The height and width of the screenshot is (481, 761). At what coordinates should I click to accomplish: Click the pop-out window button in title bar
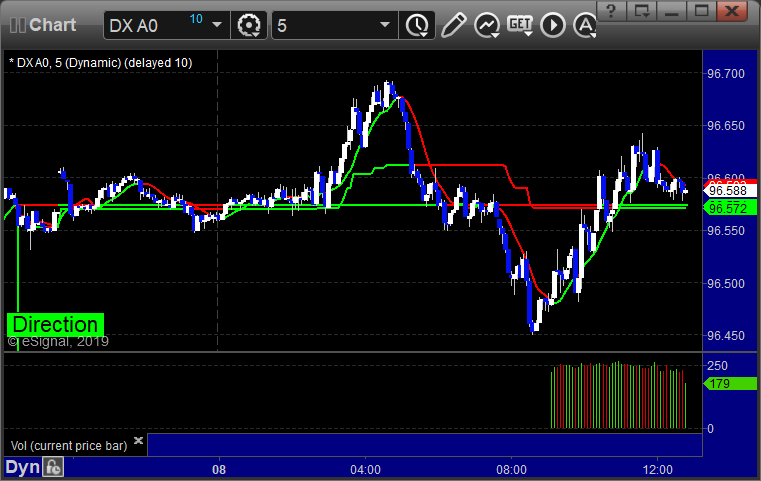(x=642, y=10)
